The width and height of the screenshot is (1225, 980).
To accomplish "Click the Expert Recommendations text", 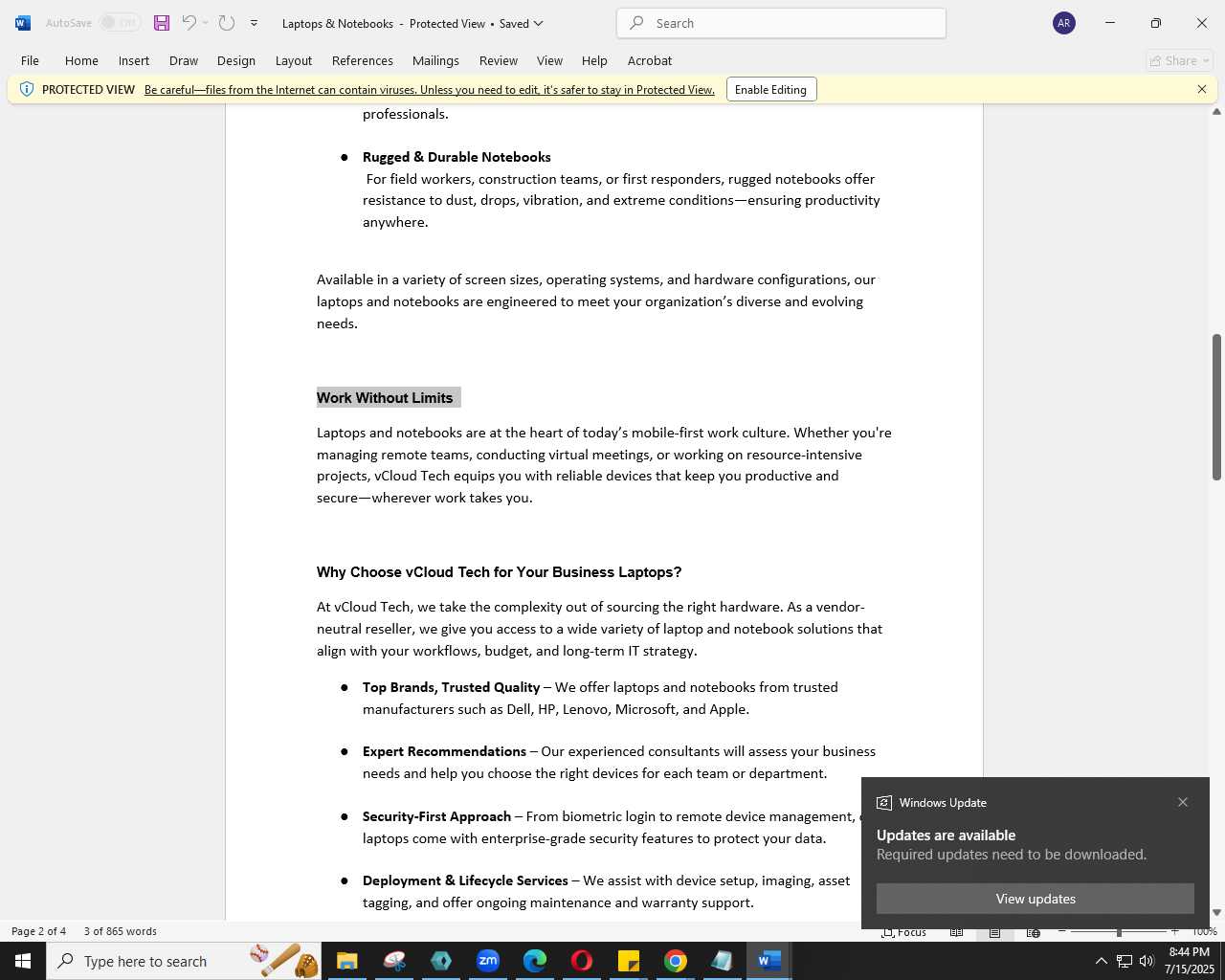I will pos(444,751).
